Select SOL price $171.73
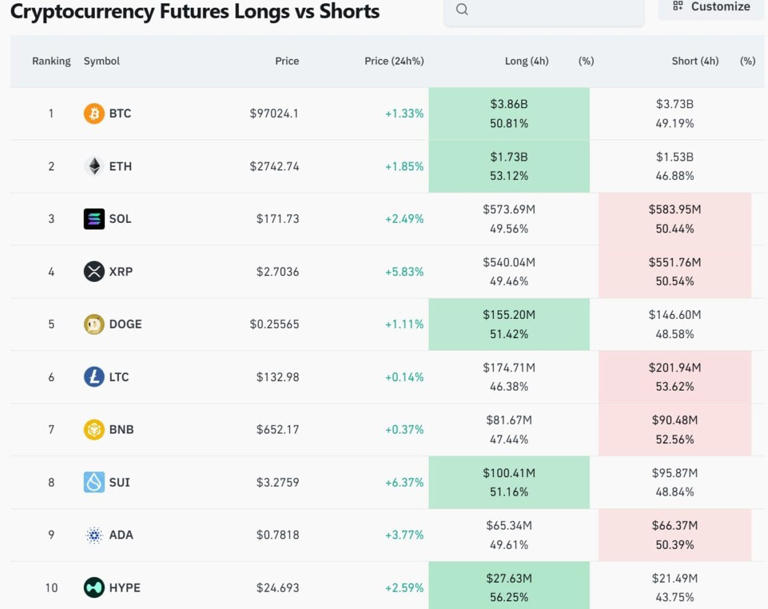This screenshot has height=609, width=768. 278,219
